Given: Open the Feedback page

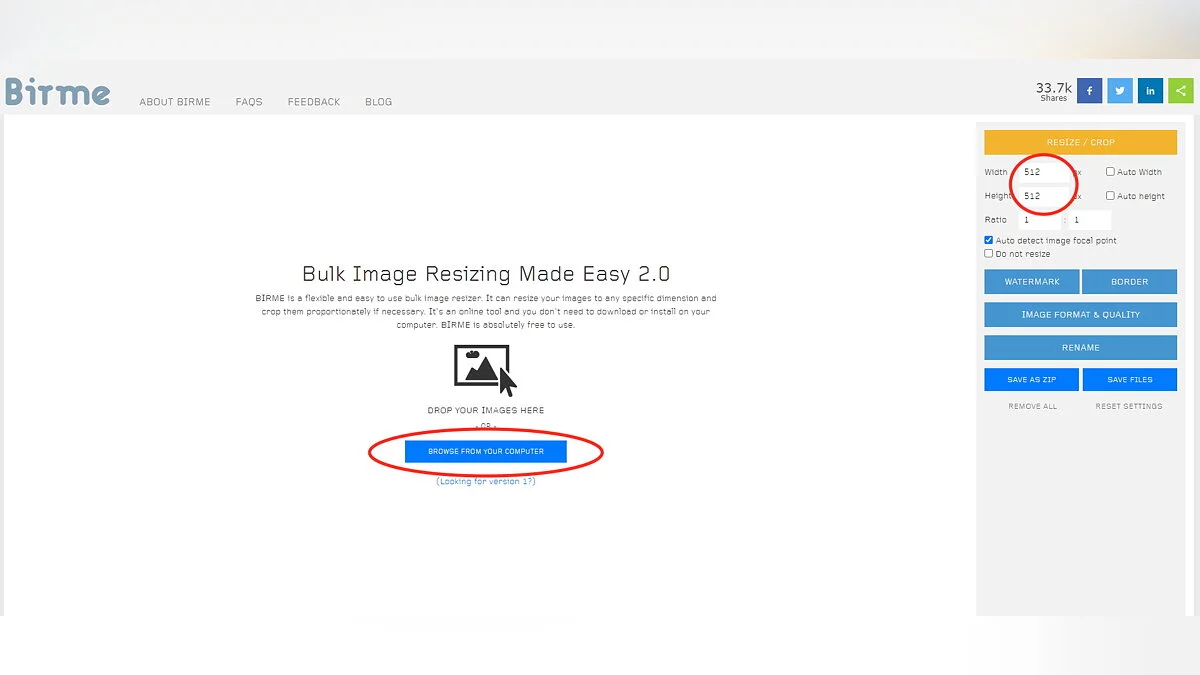Looking at the screenshot, I should [314, 102].
